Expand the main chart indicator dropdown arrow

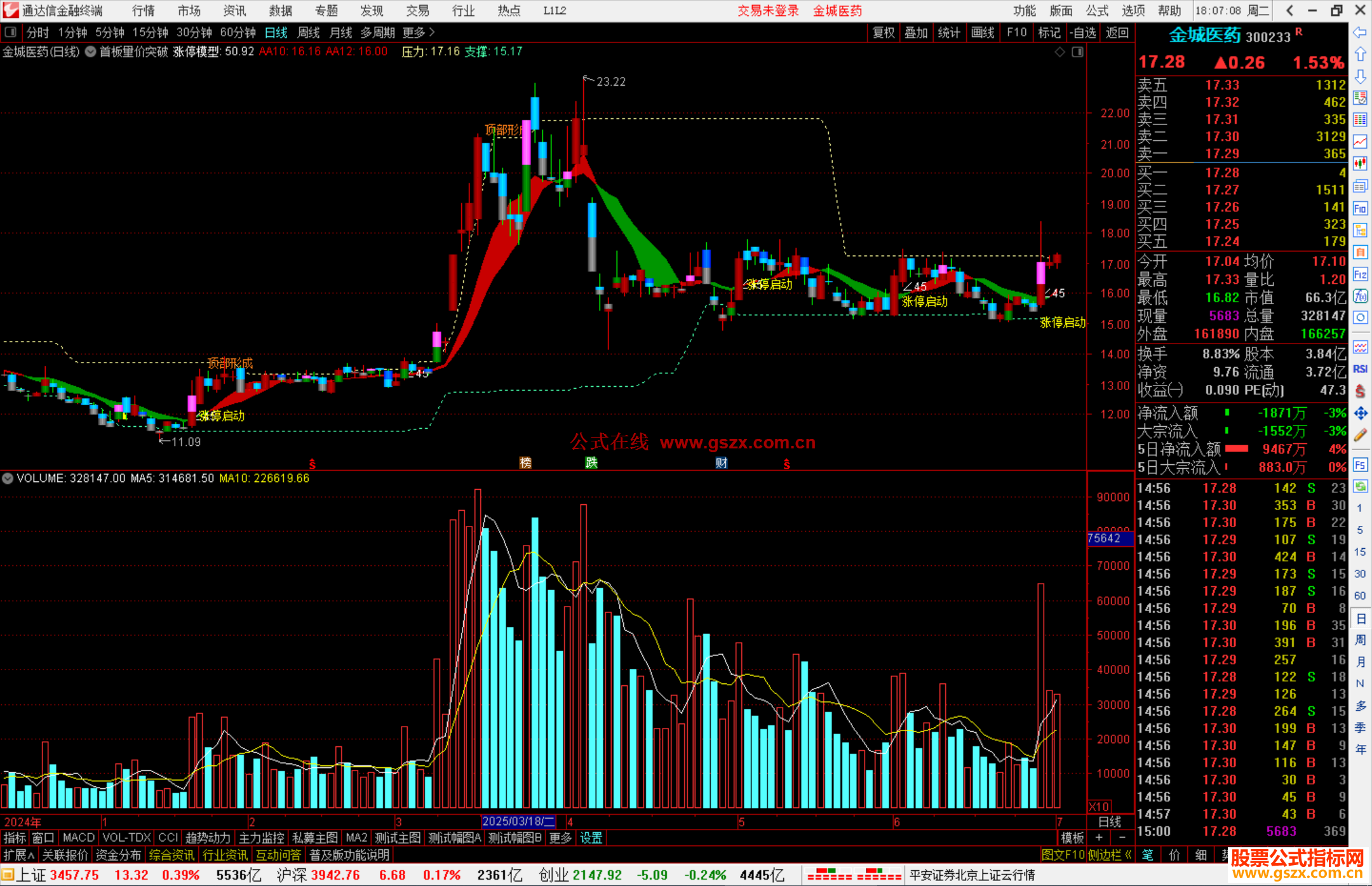coord(91,52)
